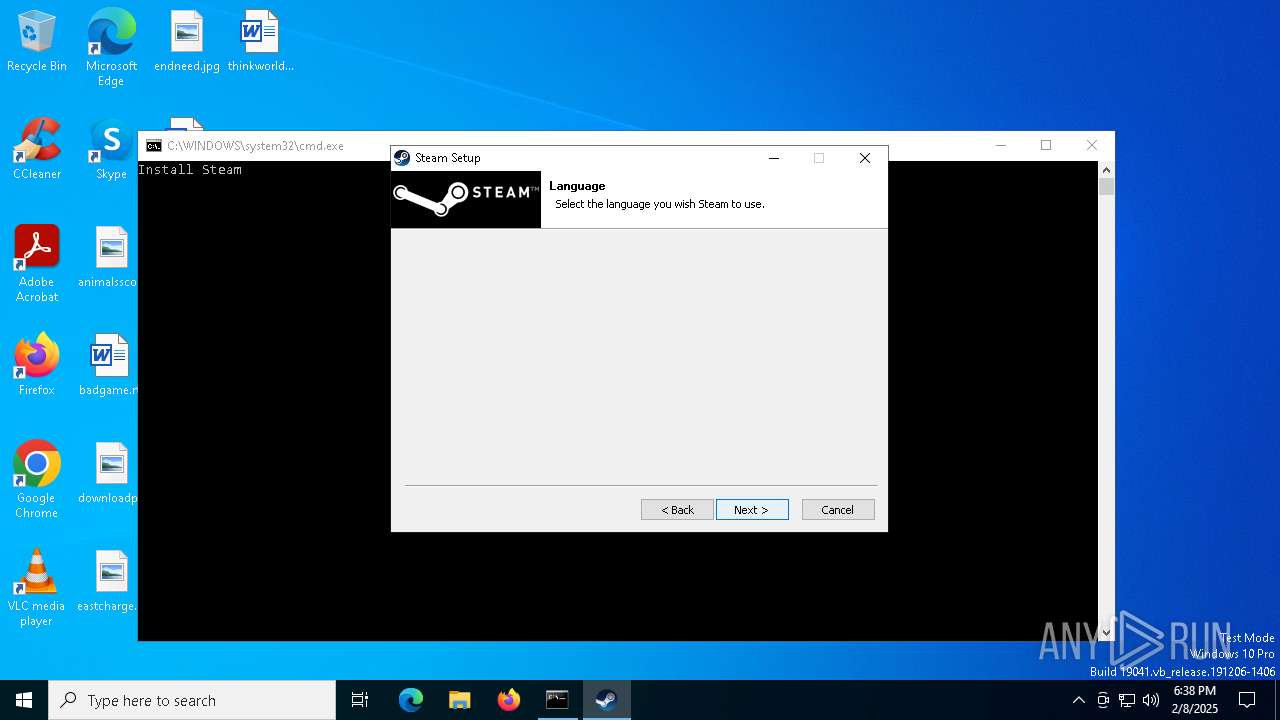Switch to Steam Setup via taskbar
Image resolution: width=1280 pixels, height=720 pixels.
(606, 700)
